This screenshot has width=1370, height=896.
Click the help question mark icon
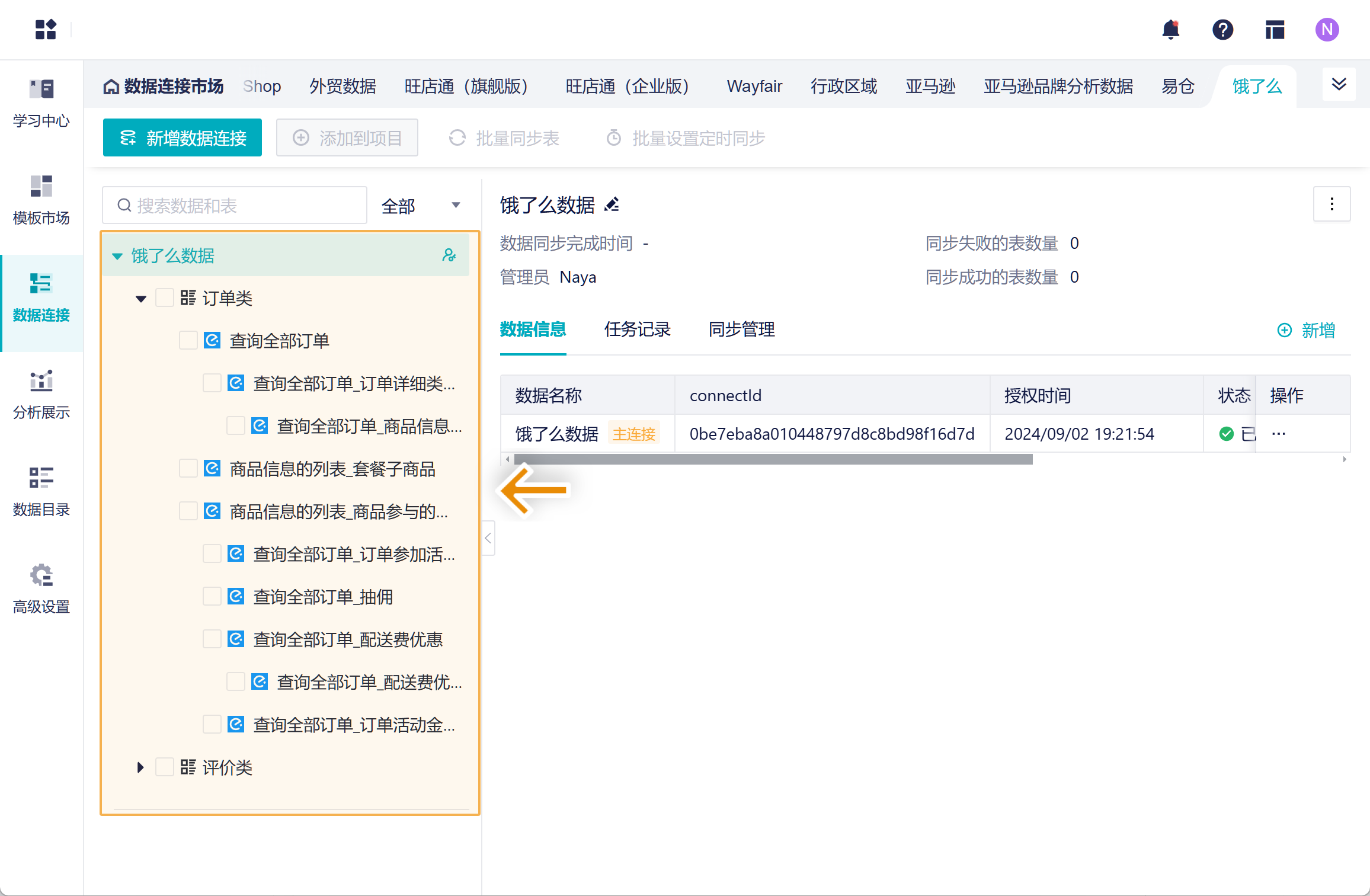(1222, 30)
